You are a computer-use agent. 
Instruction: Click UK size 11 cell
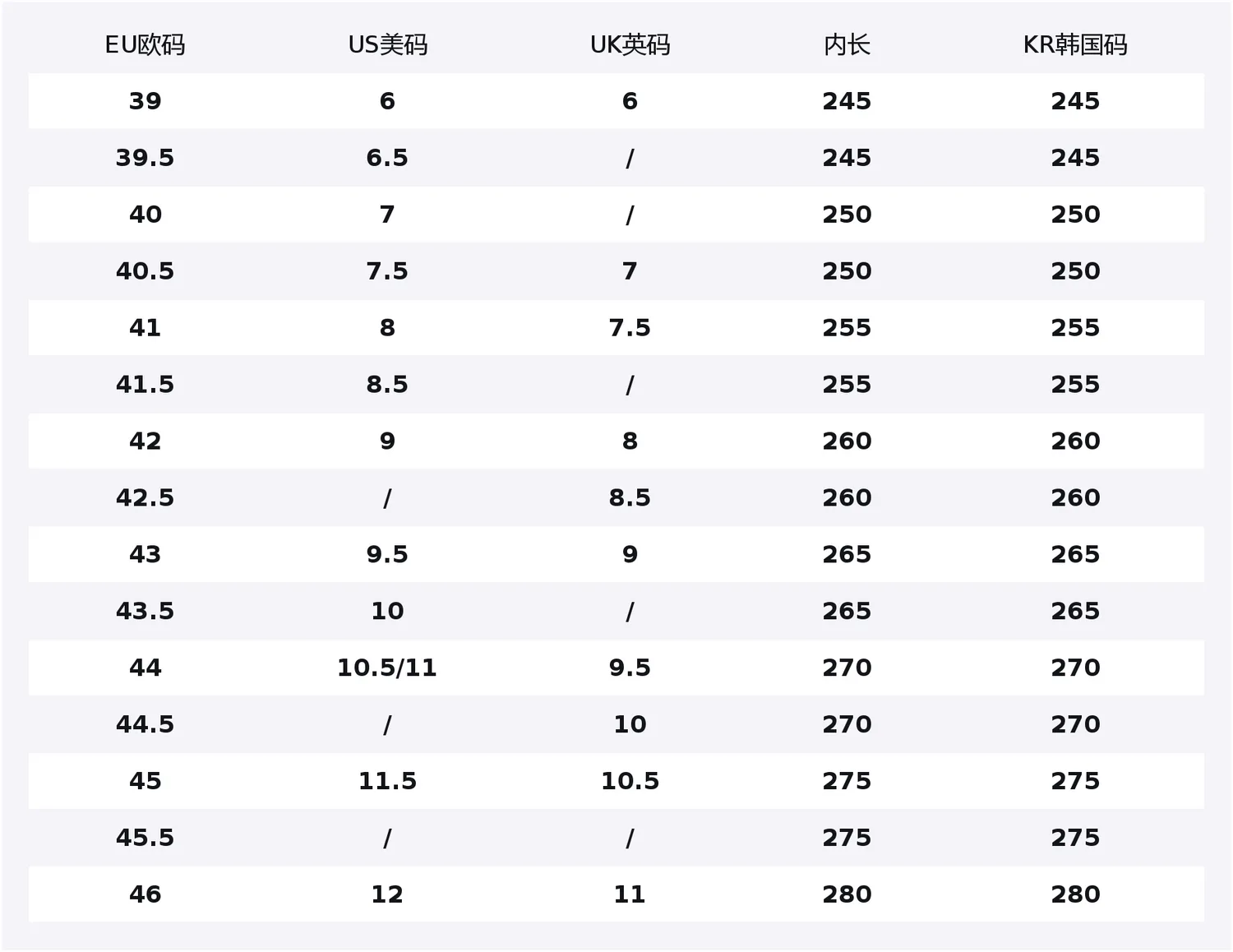pyautogui.click(x=630, y=894)
